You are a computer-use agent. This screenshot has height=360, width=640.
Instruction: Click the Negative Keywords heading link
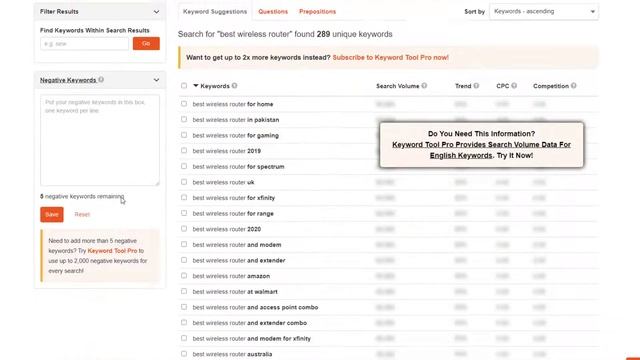pos(68,80)
